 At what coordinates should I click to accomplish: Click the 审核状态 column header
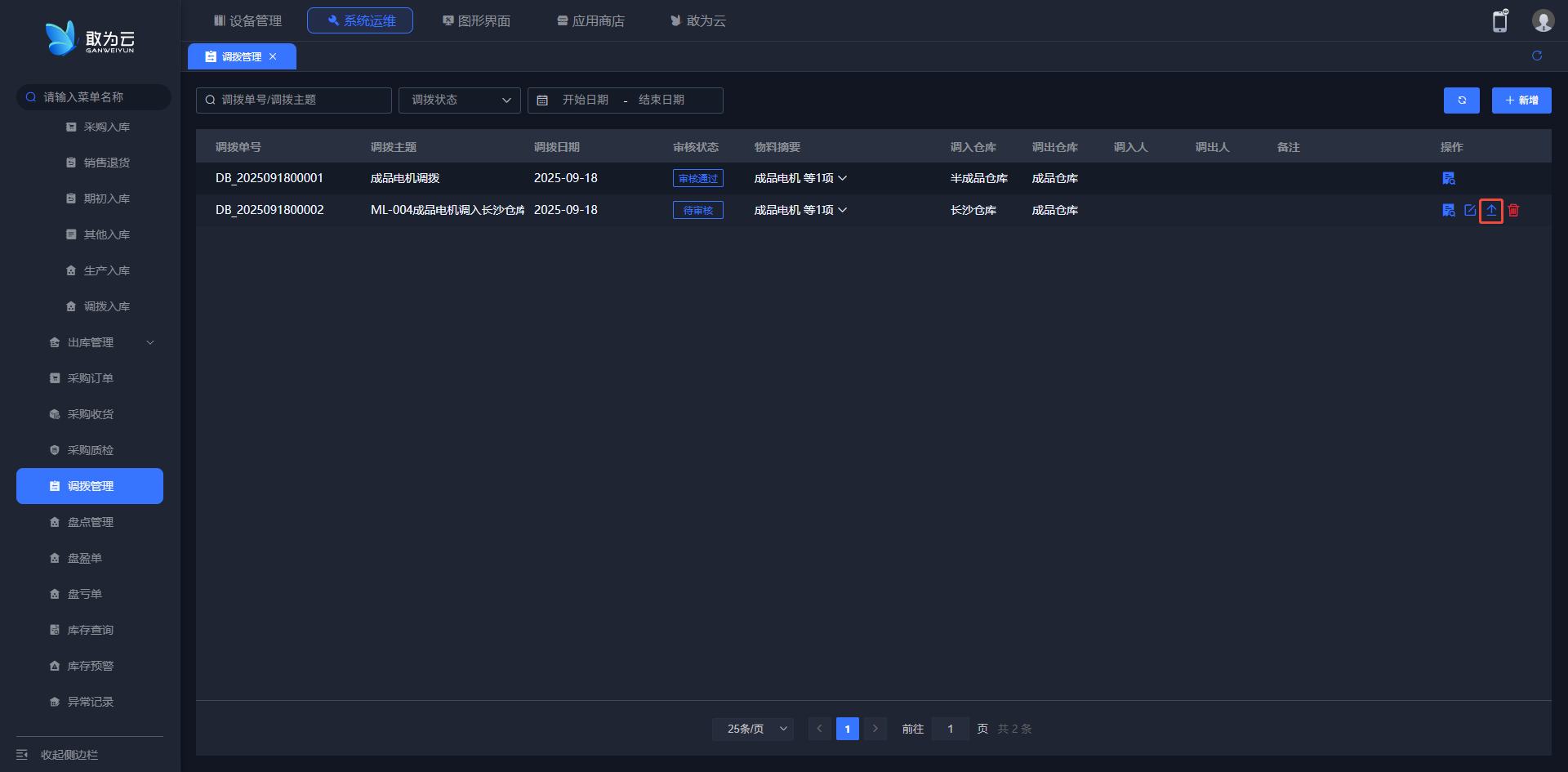tap(696, 147)
